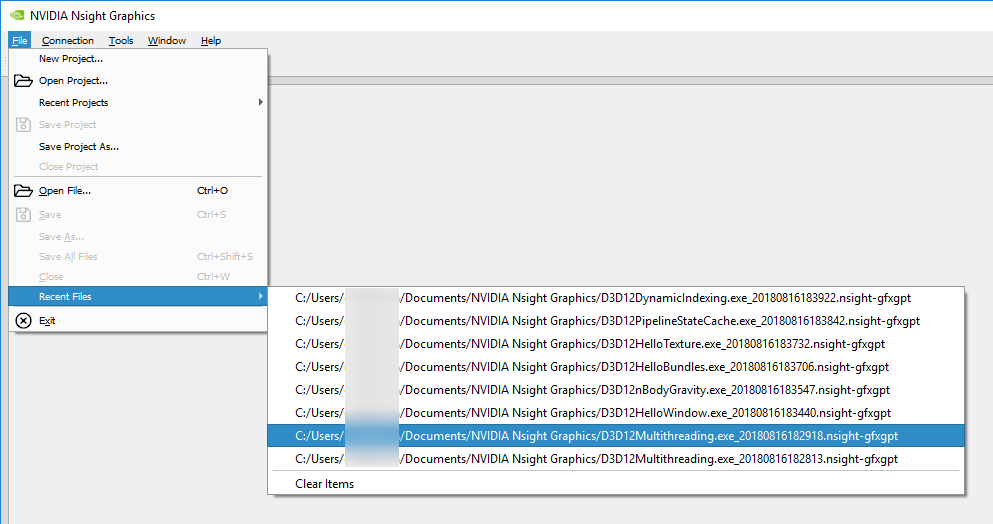The width and height of the screenshot is (993, 524).
Task: Open recent file D3D12HelloBundles capture
Action: 591,367
